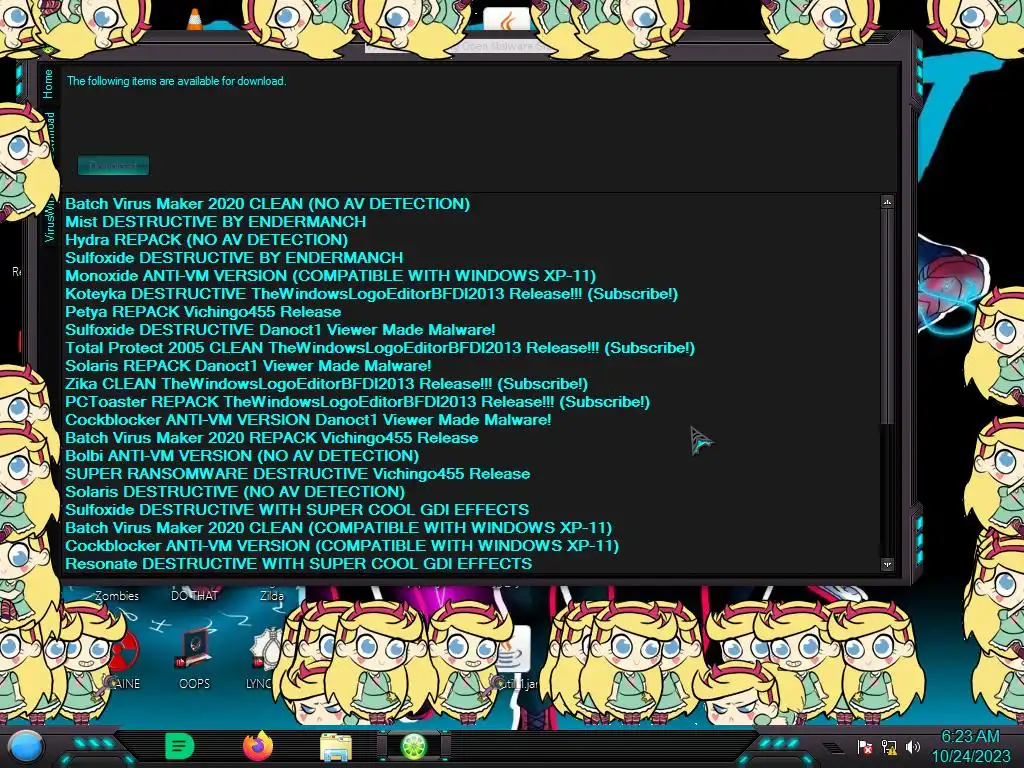Select 'Bolbi ANTI-VM VERSION (NO AV DETECTION)'
This screenshot has width=1024, height=768.
click(x=242, y=456)
